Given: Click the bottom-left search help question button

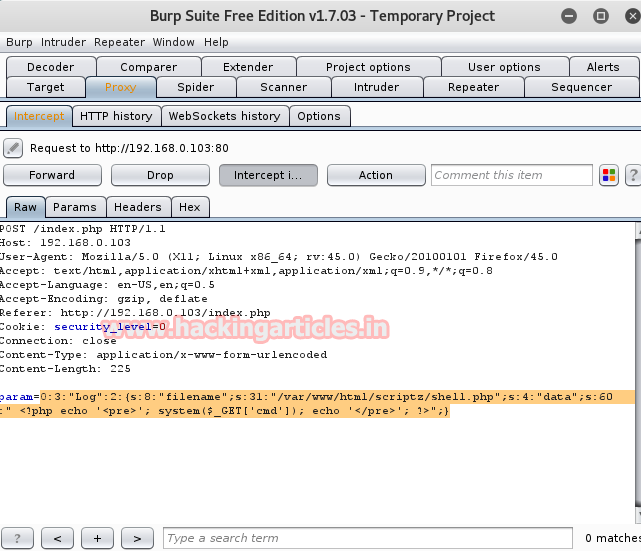Looking at the screenshot, I should coord(17,538).
